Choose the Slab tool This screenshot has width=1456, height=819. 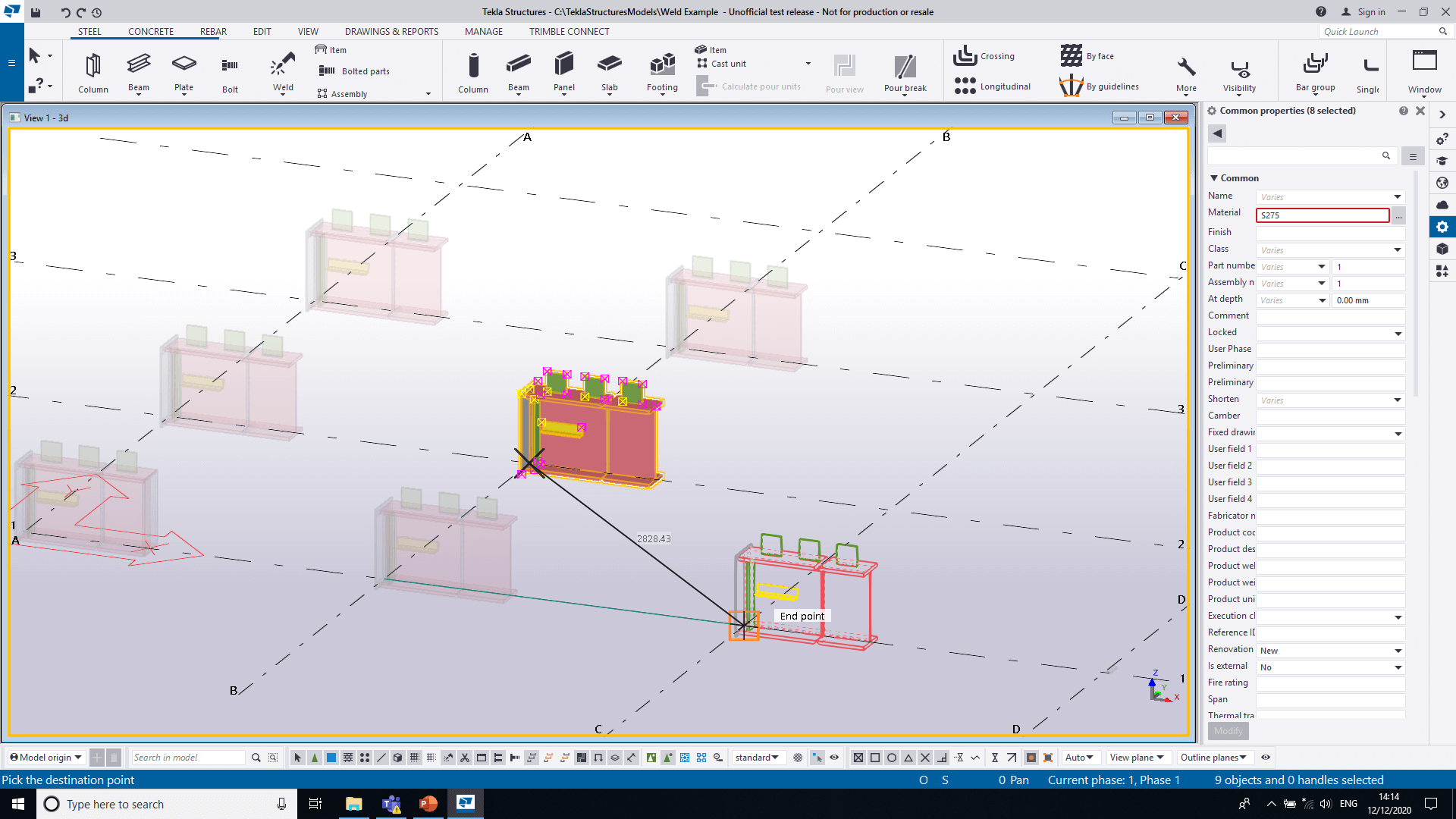click(x=610, y=73)
